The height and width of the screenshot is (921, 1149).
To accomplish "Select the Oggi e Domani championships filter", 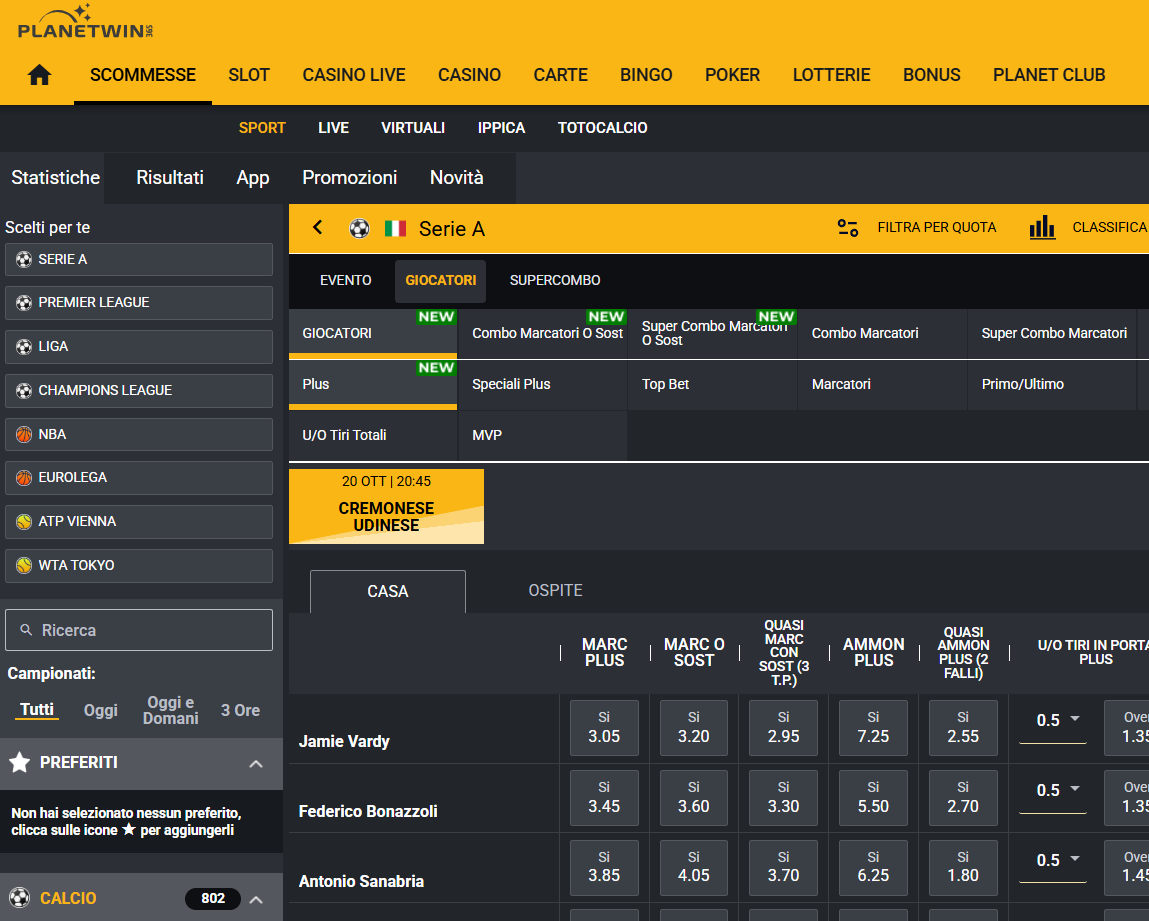I will [171, 710].
